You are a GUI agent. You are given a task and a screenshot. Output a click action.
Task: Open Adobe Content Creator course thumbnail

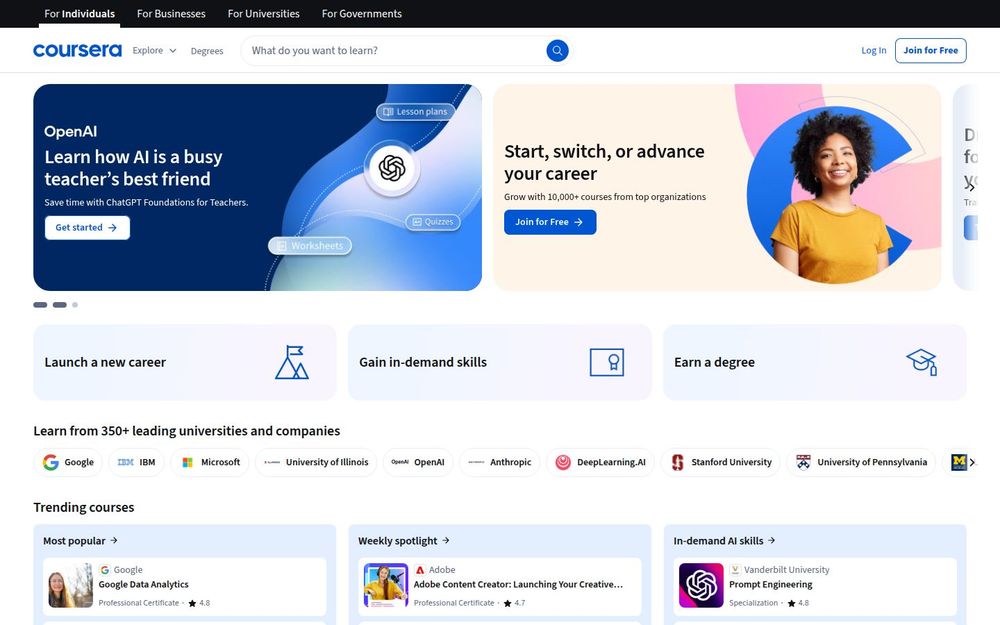(x=386, y=585)
